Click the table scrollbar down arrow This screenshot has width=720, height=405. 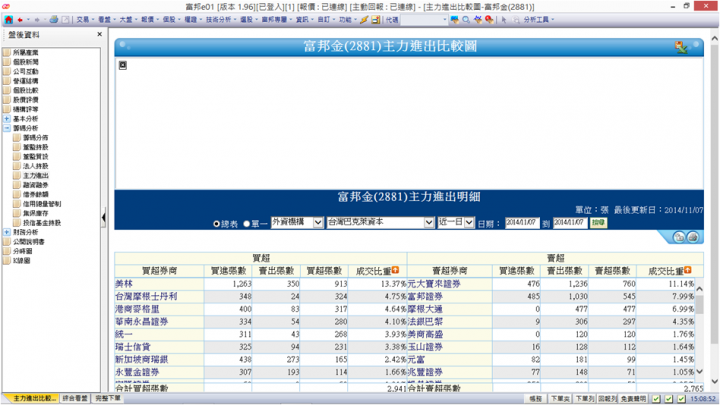699,371
